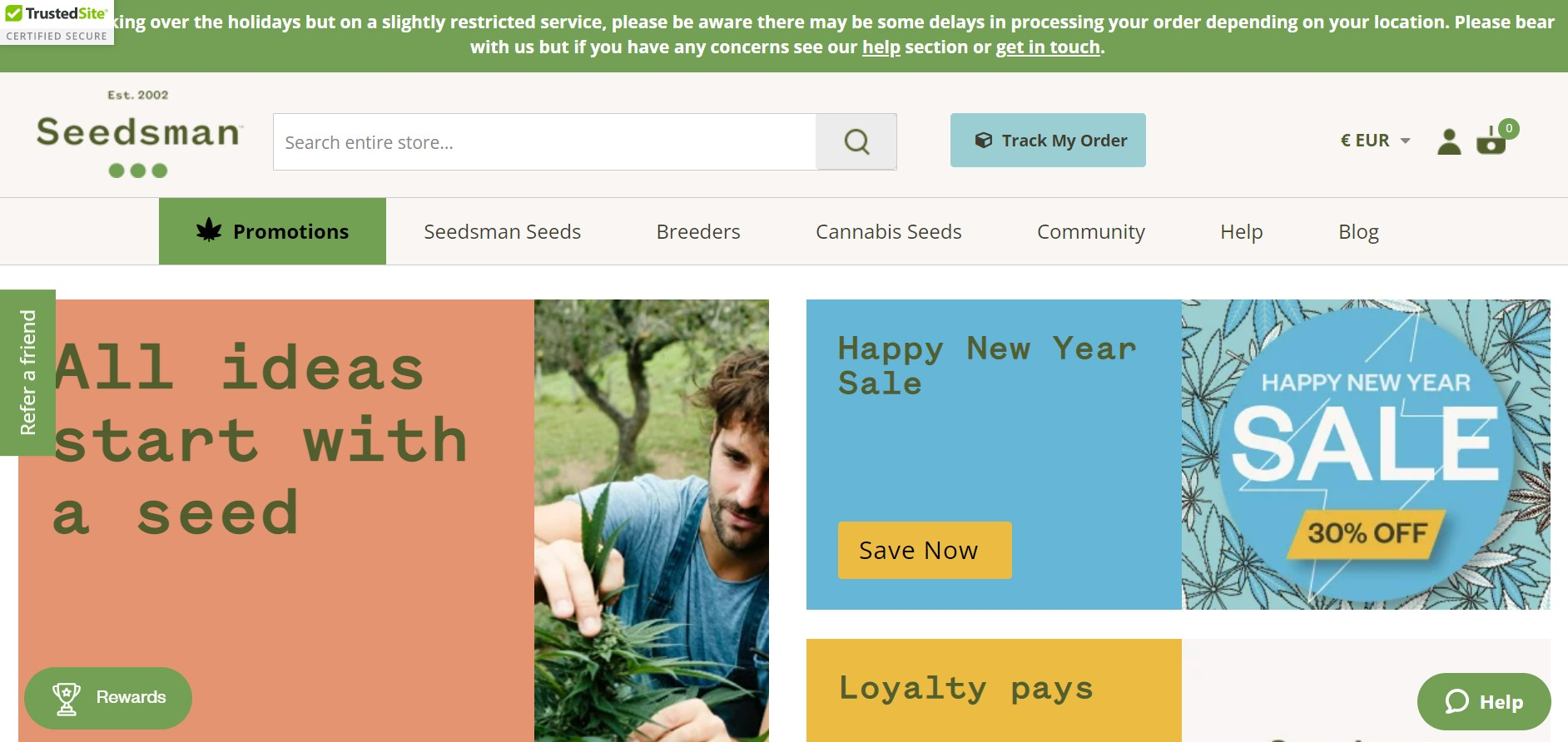
Task: Click the Save Now button
Action: pyautogui.click(x=925, y=550)
